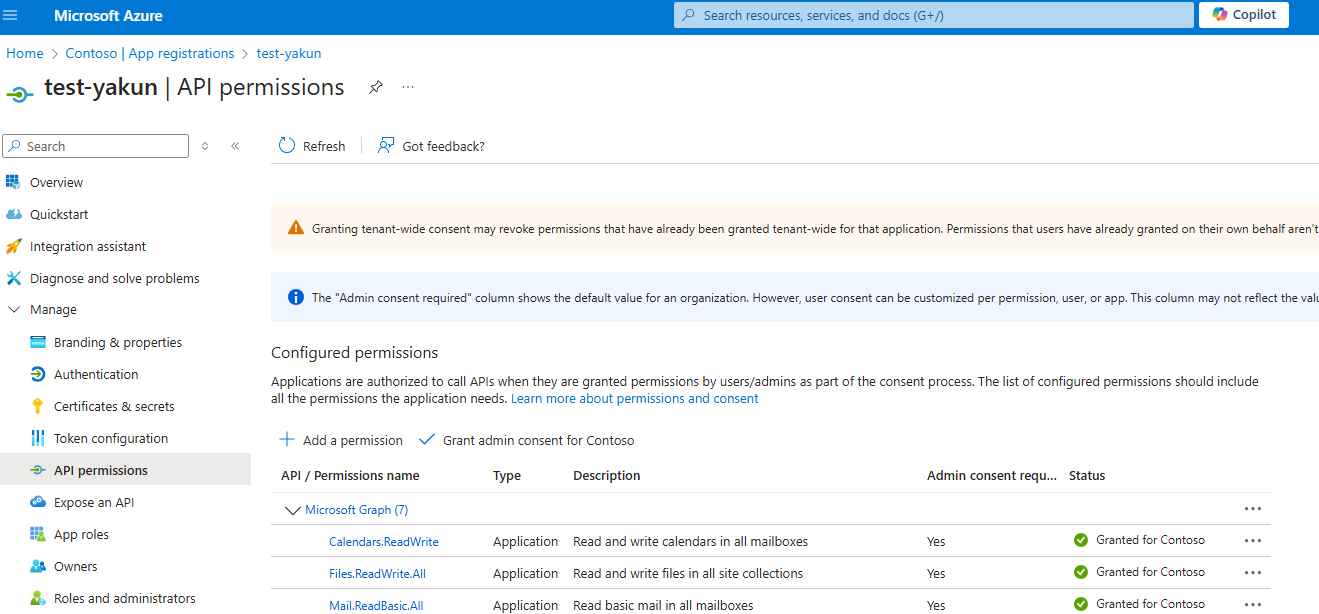The image size is (1319, 614).
Task: Click Add a permission
Action: coord(341,440)
